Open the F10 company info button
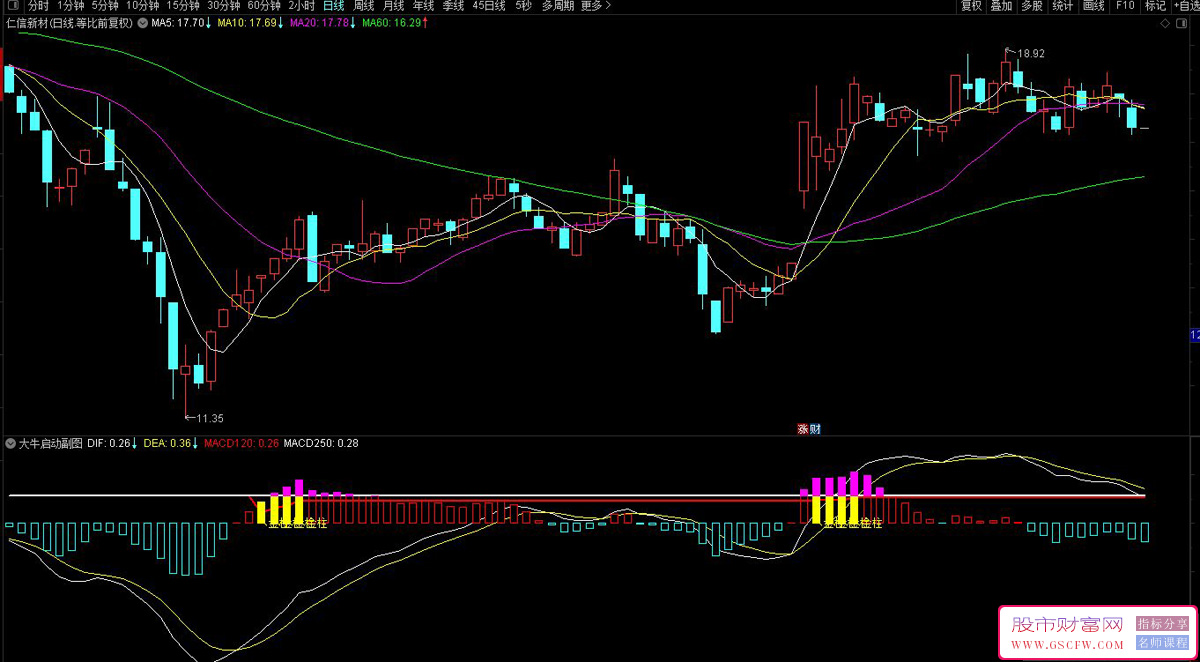The width and height of the screenshot is (1200, 662). click(x=1125, y=6)
